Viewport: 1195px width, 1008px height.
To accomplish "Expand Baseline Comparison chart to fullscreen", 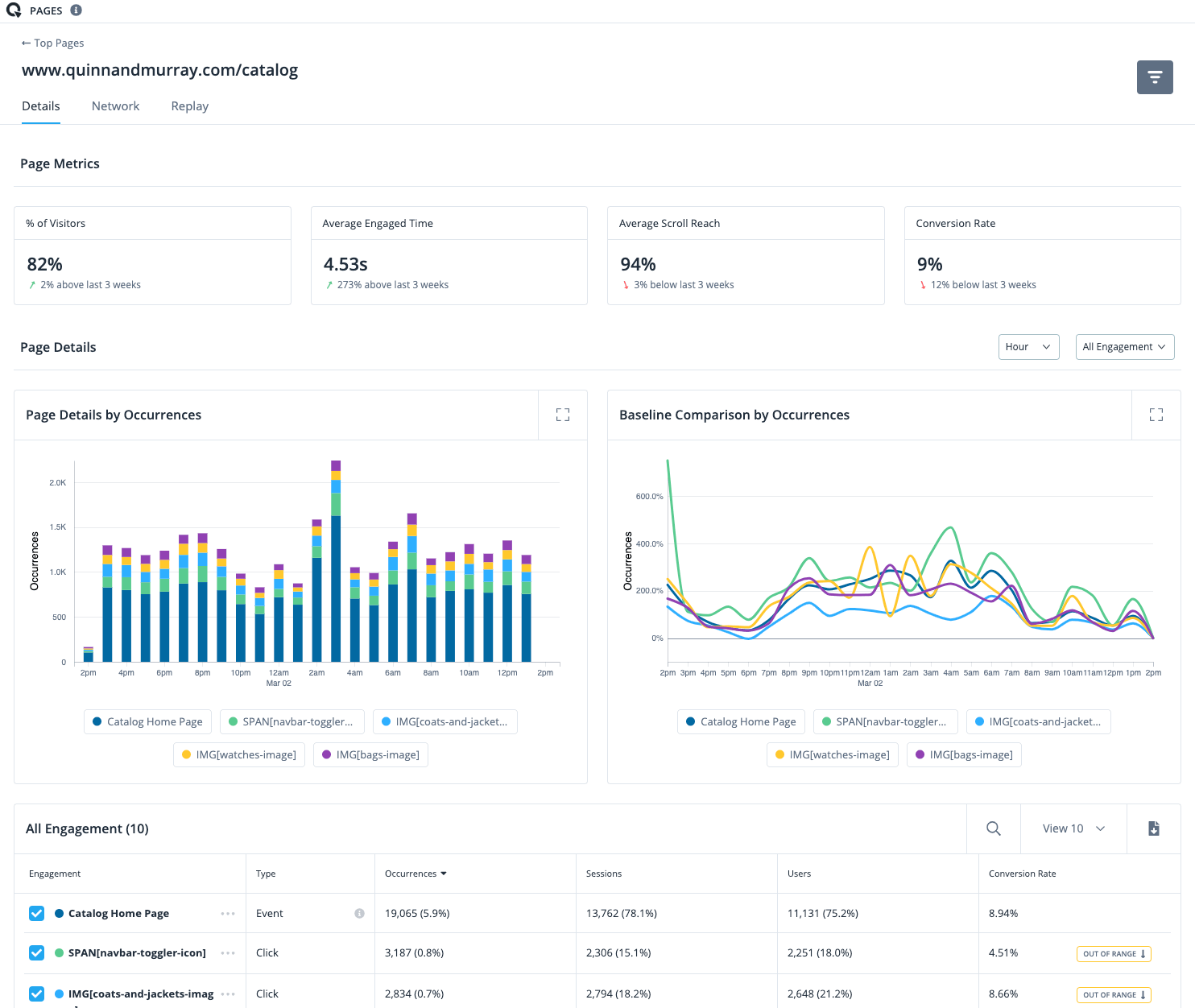I will click(1156, 415).
